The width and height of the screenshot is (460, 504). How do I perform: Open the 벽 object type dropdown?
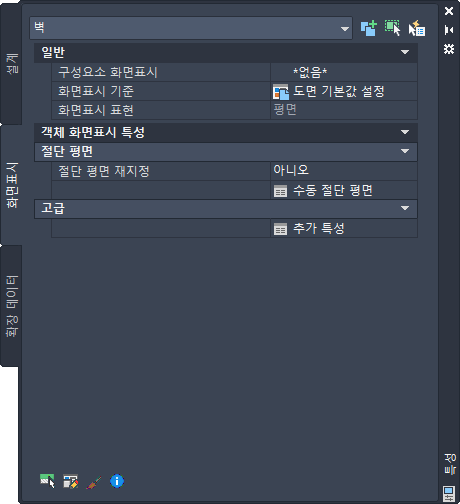coord(191,28)
